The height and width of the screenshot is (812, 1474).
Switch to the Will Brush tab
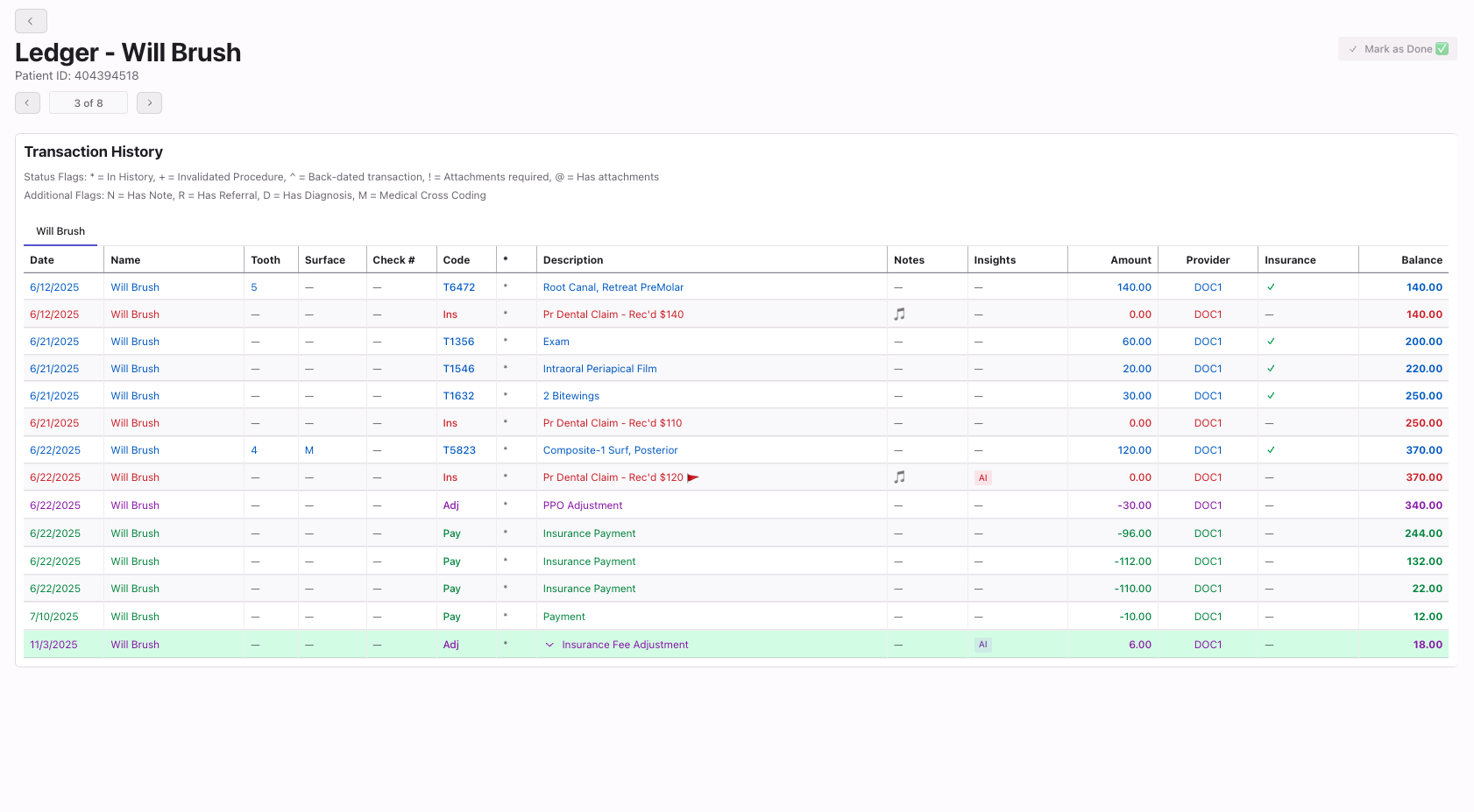(60, 230)
